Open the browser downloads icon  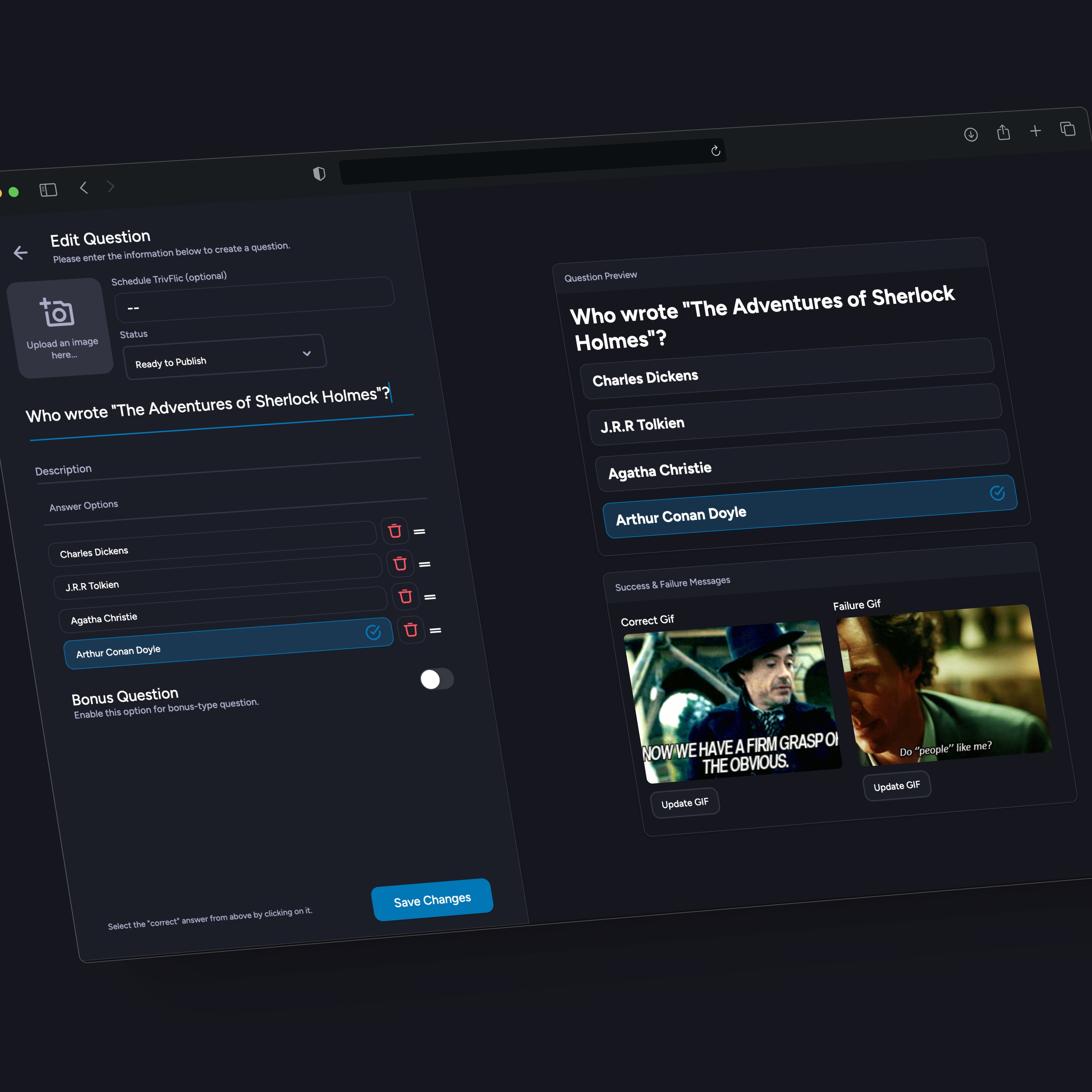(971, 135)
